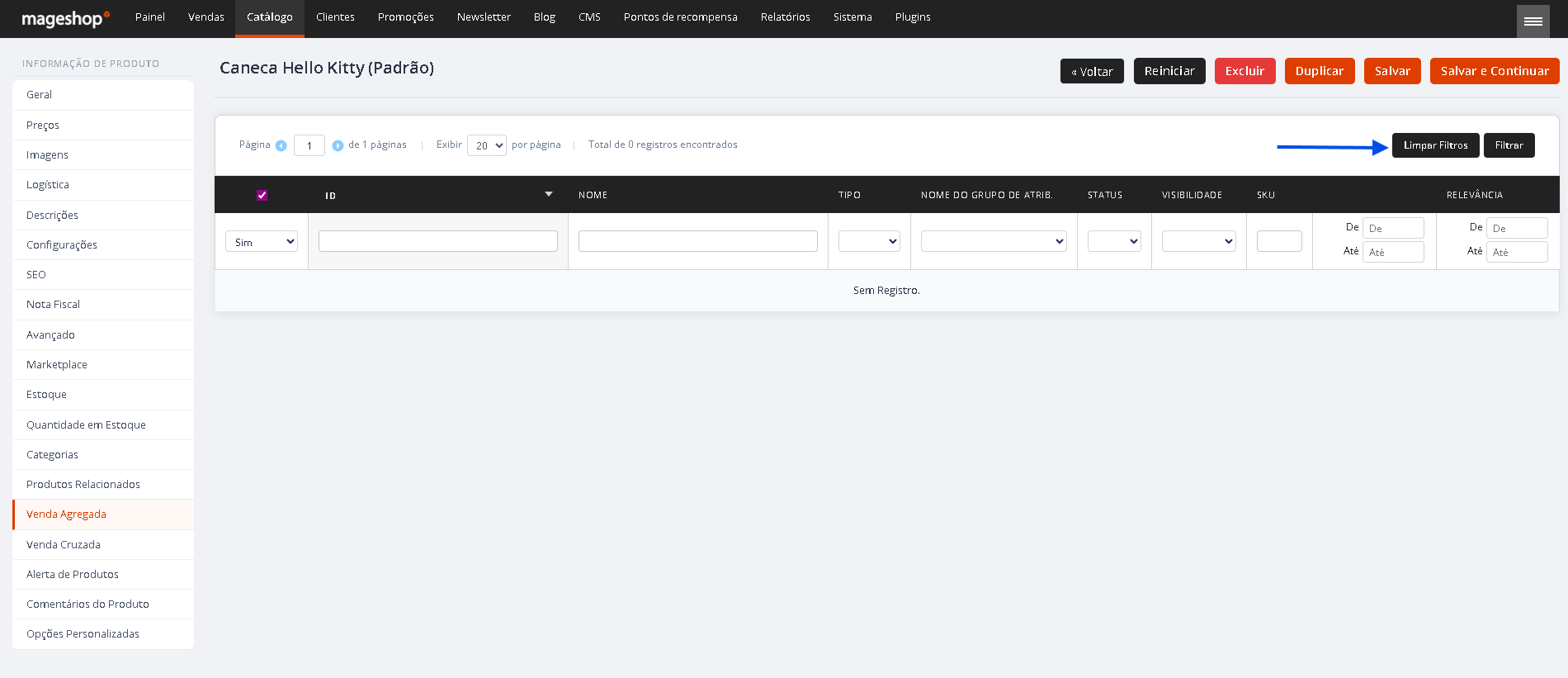This screenshot has height=678, width=1568.
Task: Select the Marketplace sidebar tab
Action: [103, 365]
